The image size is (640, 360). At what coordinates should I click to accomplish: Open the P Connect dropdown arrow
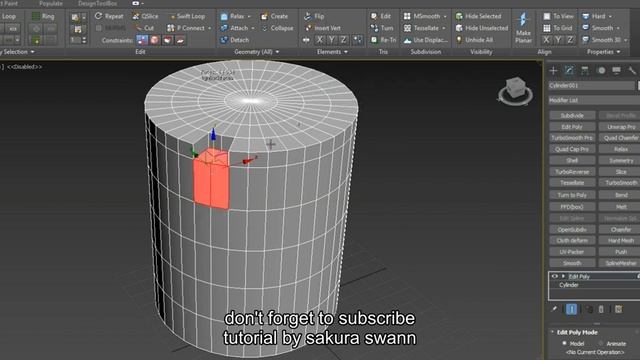[210, 28]
